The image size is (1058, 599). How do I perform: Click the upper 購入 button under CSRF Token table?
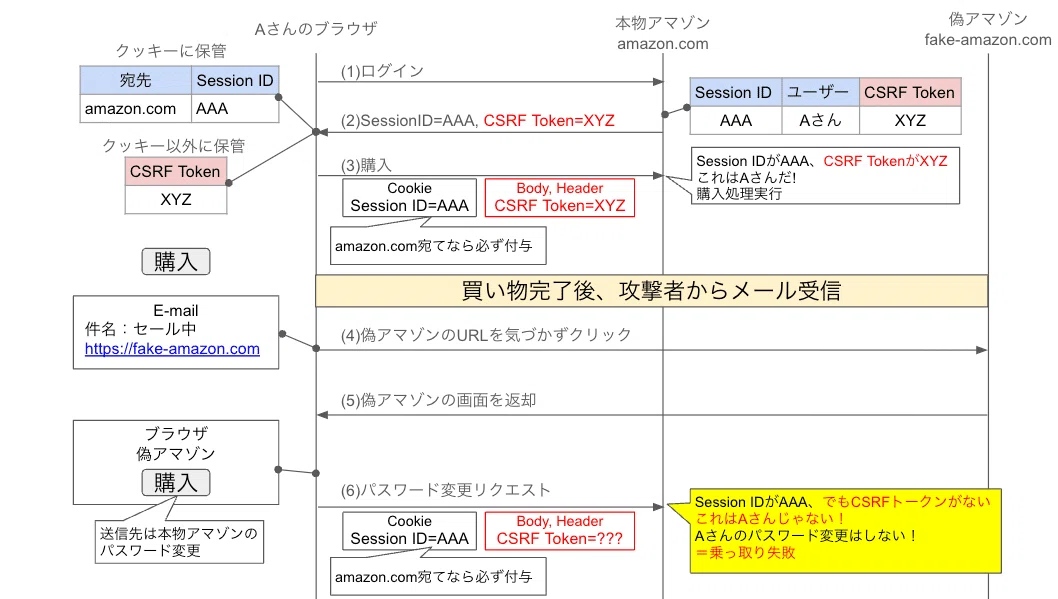tap(176, 262)
